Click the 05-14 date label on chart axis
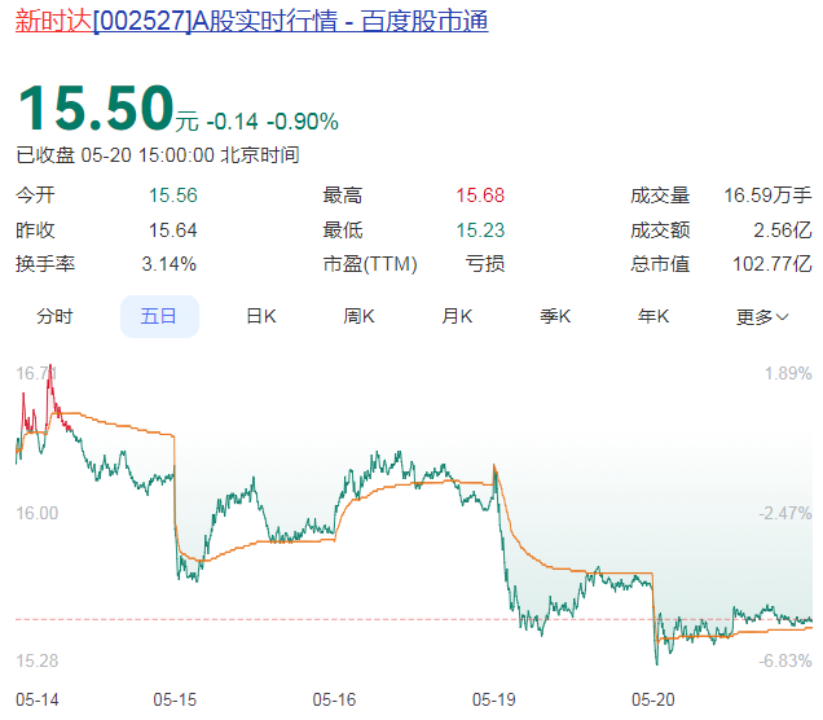 pos(37,700)
